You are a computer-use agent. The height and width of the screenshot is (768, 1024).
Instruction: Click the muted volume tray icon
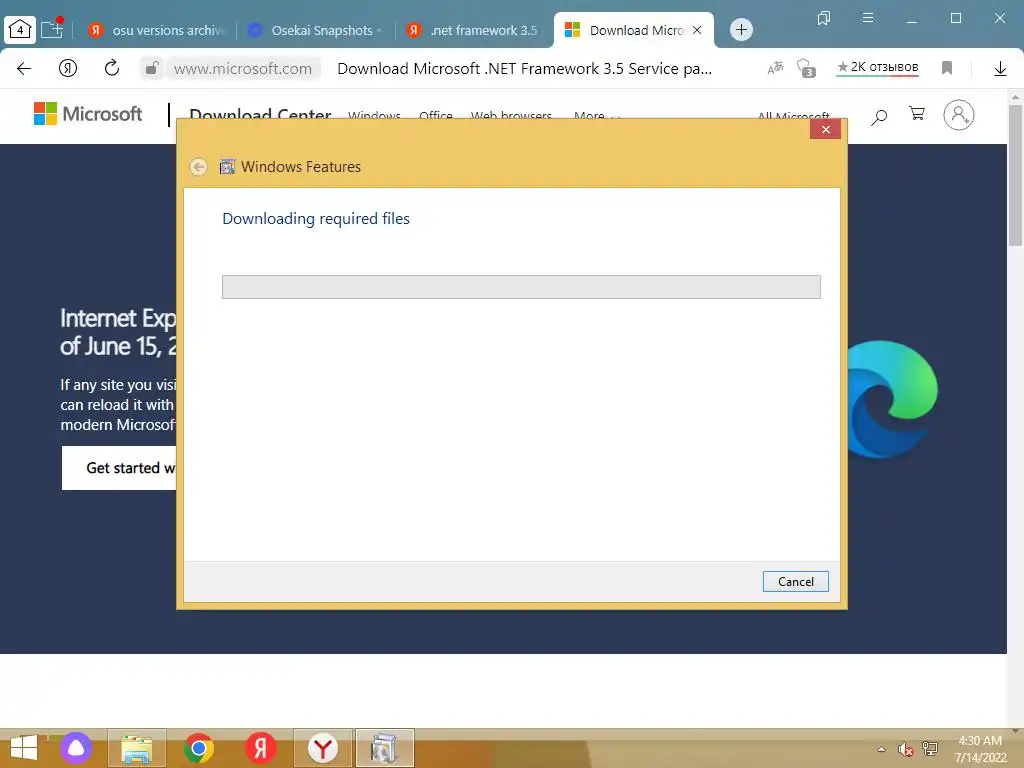906,749
